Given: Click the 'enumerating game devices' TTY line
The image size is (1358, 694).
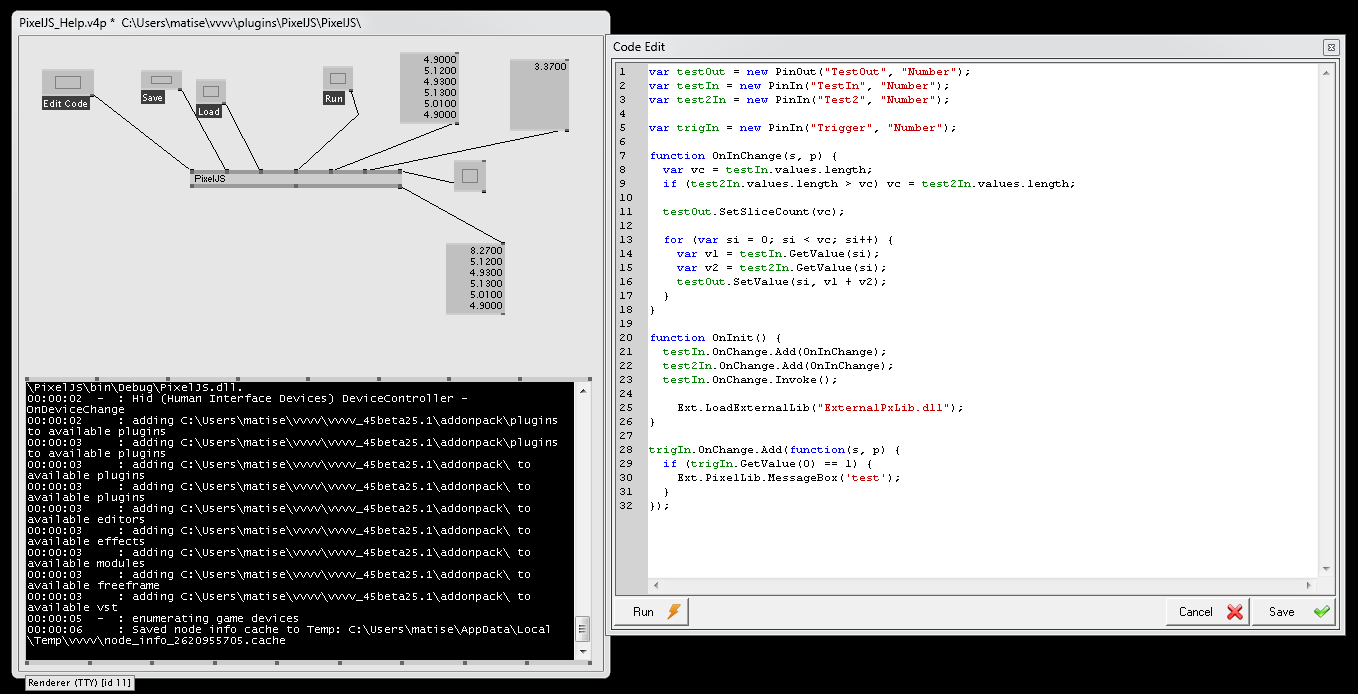Looking at the screenshot, I should [x=163, y=618].
